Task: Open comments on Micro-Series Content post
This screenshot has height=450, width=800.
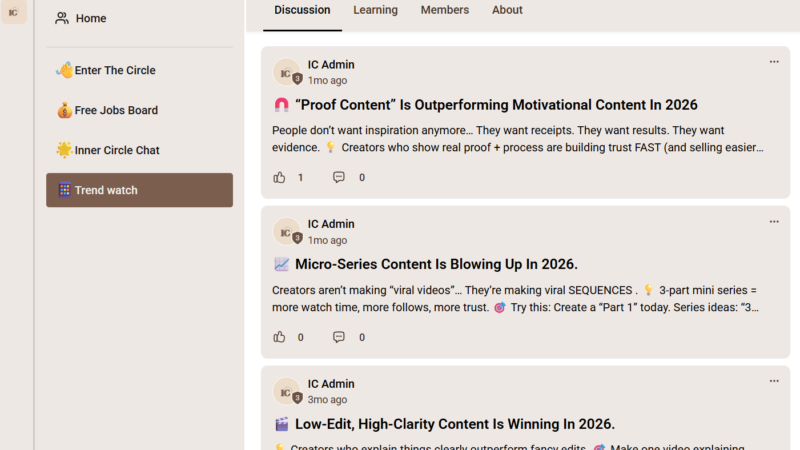Action: click(x=339, y=337)
